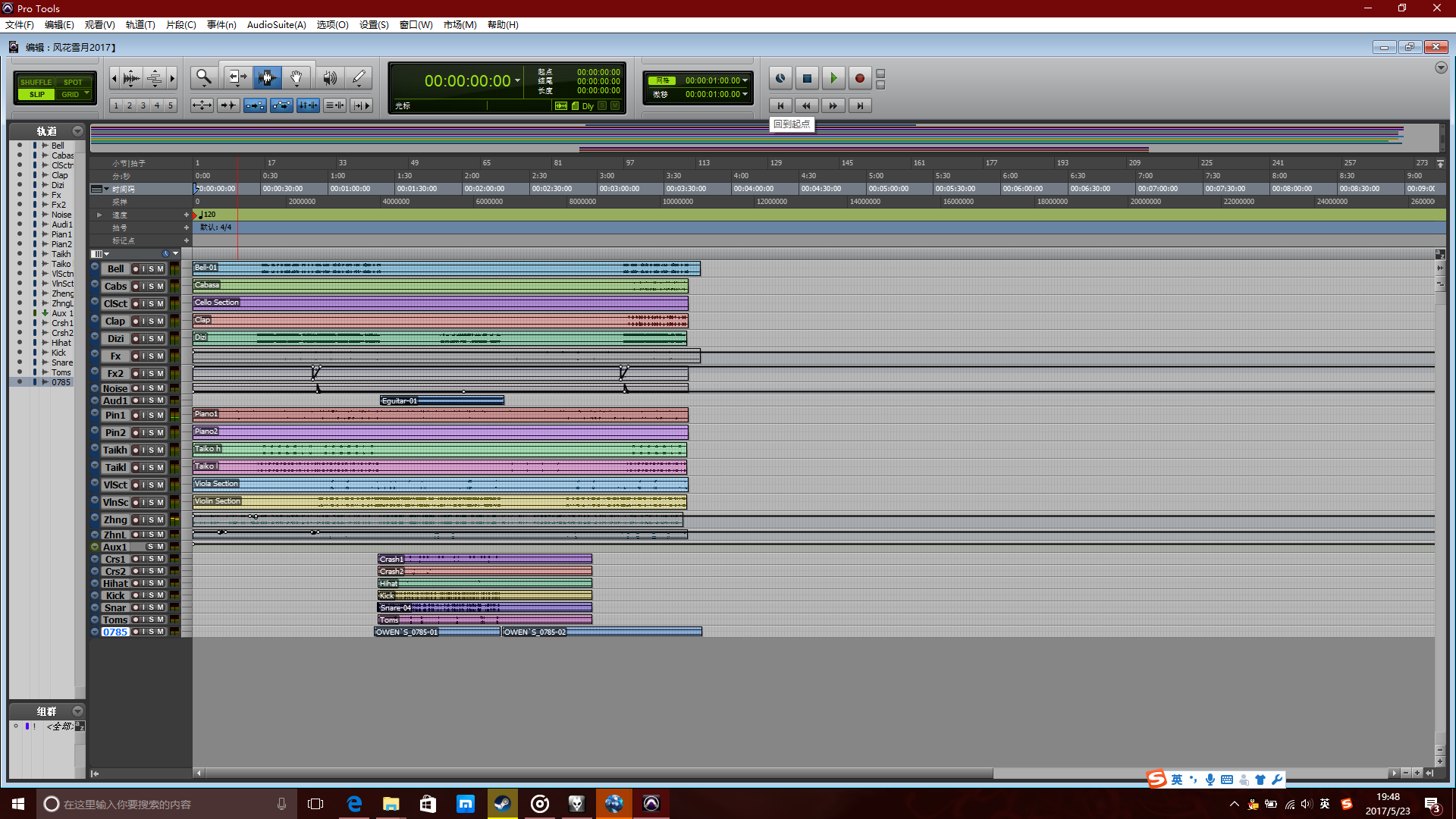This screenshot has width=1456, height=819.
Task: Expand the tempo ruler disclosure triangle
Action: pyautogui.click(x=99, y=215)
